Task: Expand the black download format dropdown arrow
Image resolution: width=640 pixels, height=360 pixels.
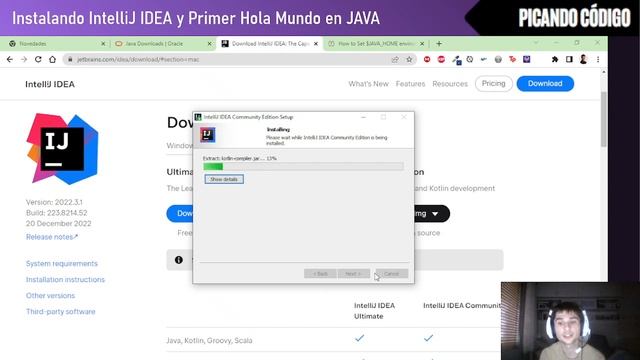Action: coord(435,214)
